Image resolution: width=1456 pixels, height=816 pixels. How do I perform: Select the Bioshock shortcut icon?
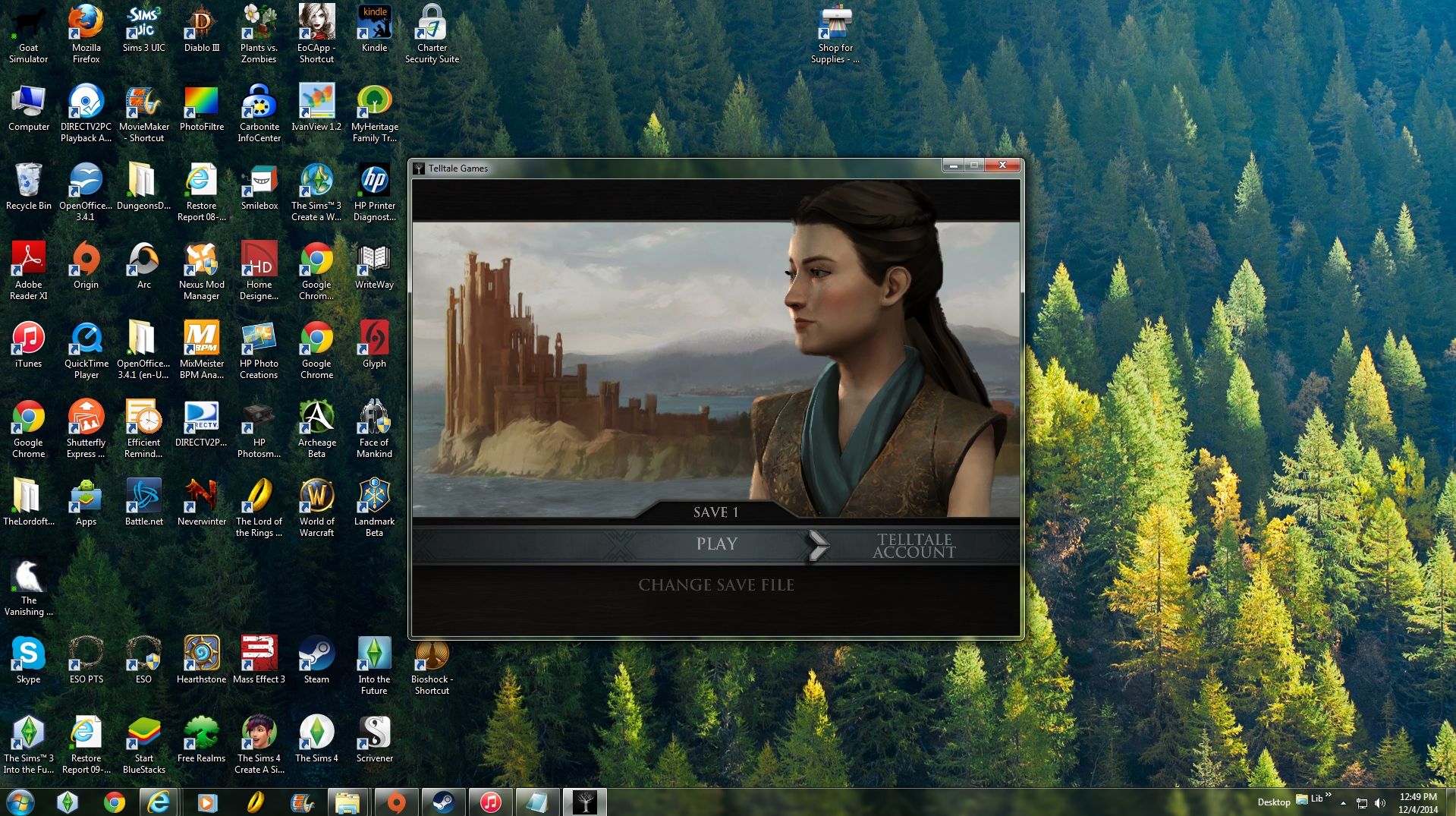[x=432, y=666]
